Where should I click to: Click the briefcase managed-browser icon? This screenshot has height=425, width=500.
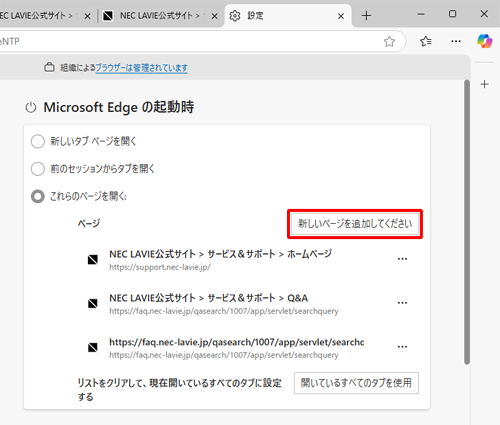[49, 67]
